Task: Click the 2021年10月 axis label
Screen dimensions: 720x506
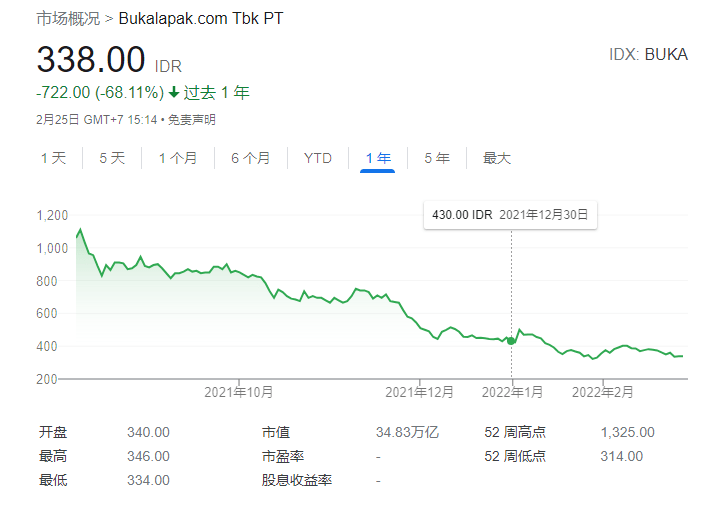Action: pos(238,392)
